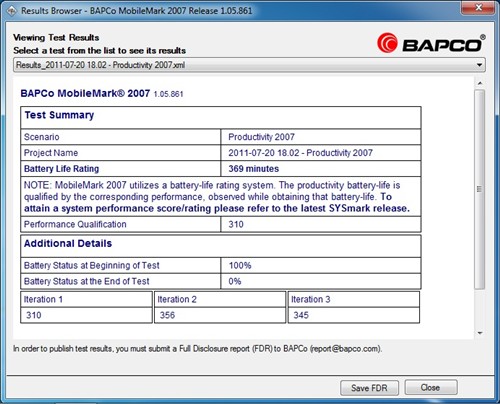Click the window title bar app icon
500x404 pixels.
coord(11,11)
